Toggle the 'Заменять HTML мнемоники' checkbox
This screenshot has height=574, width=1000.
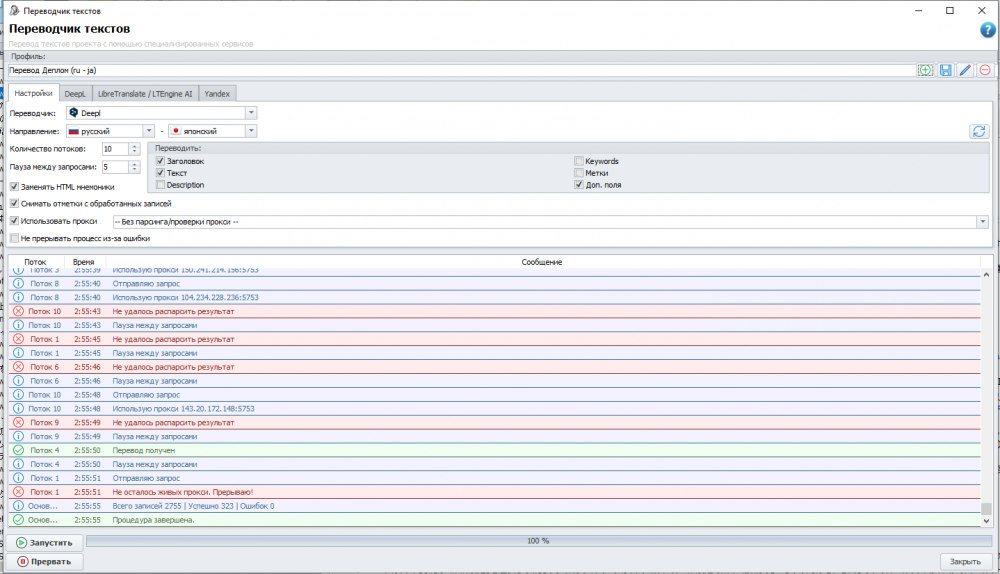tap(14, 186)
